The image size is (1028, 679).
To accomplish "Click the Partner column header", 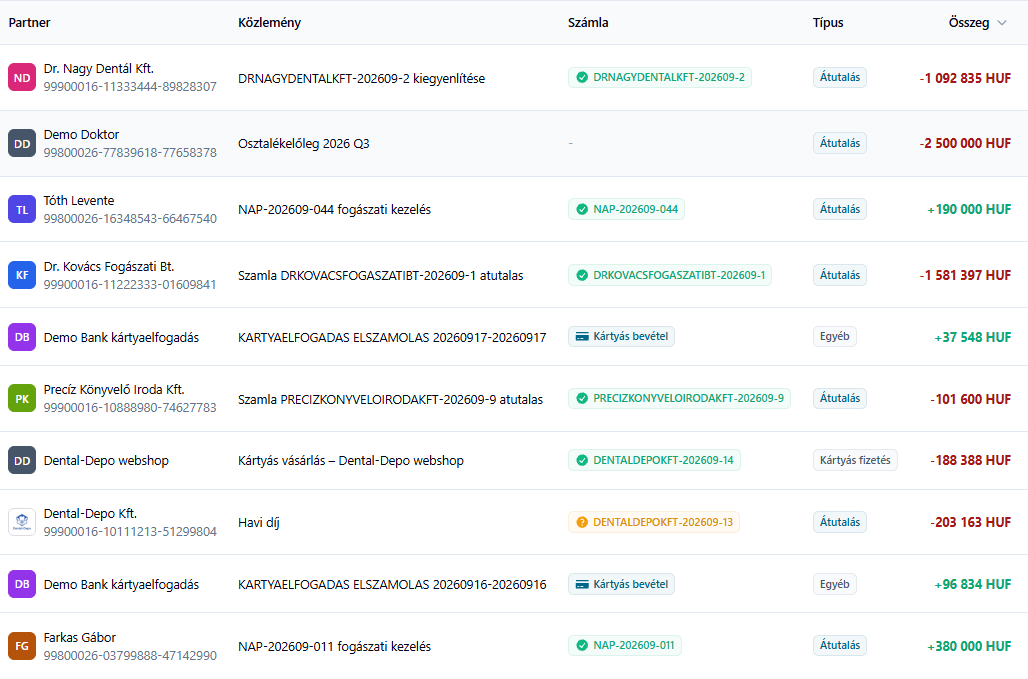I will coord(30,22).
